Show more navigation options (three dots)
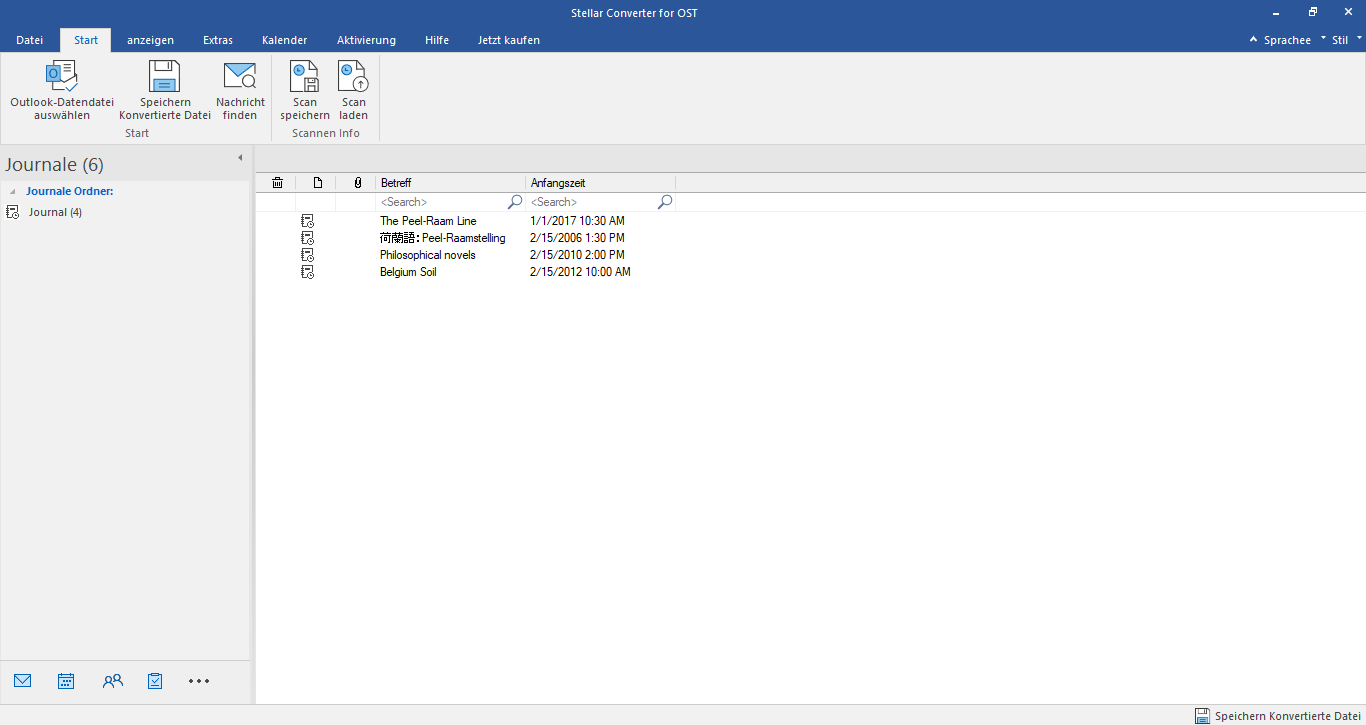Viewport: 1366px width, 725px height. tap(199, 681)
